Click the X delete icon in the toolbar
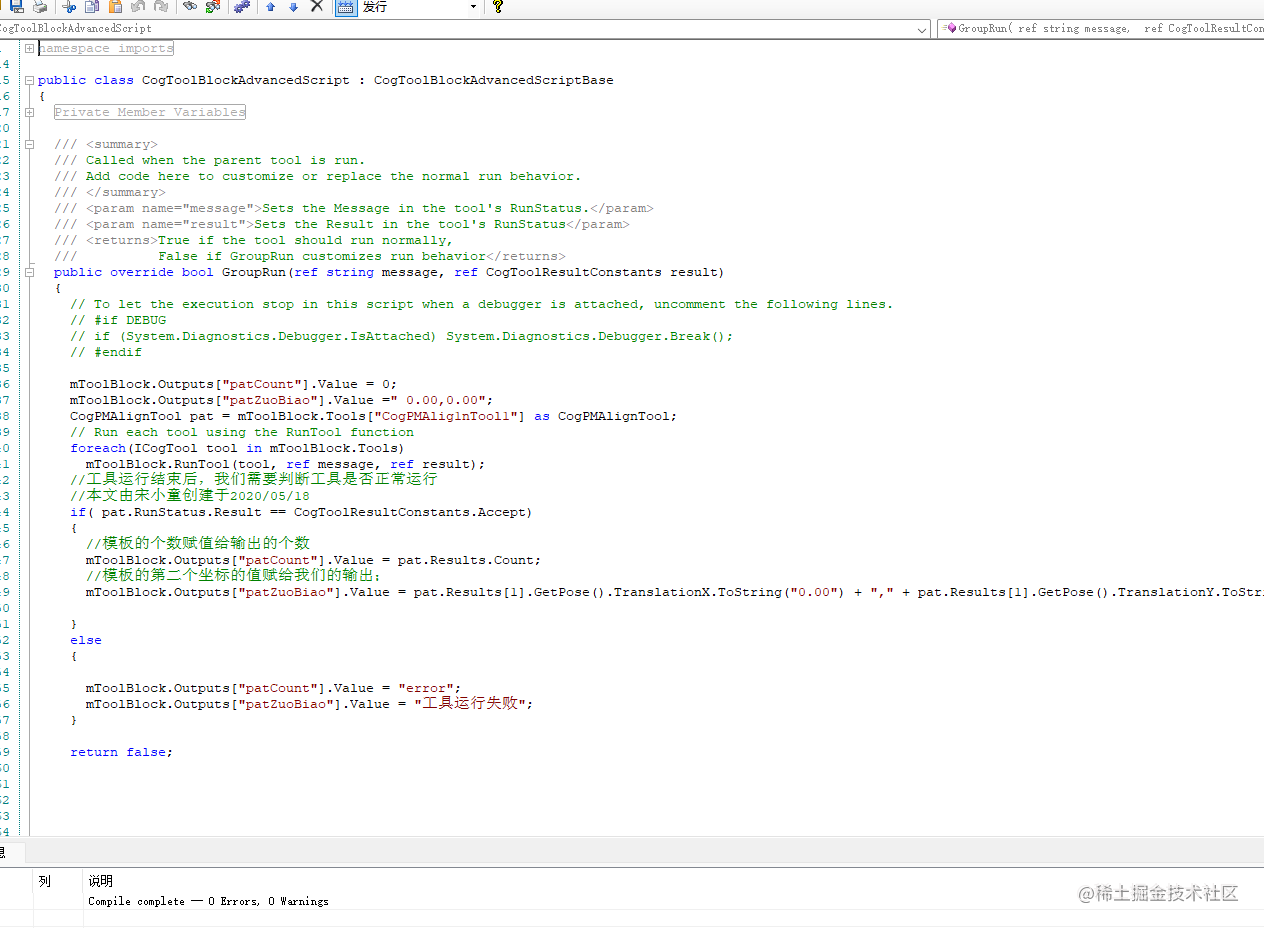 (317, 6)
